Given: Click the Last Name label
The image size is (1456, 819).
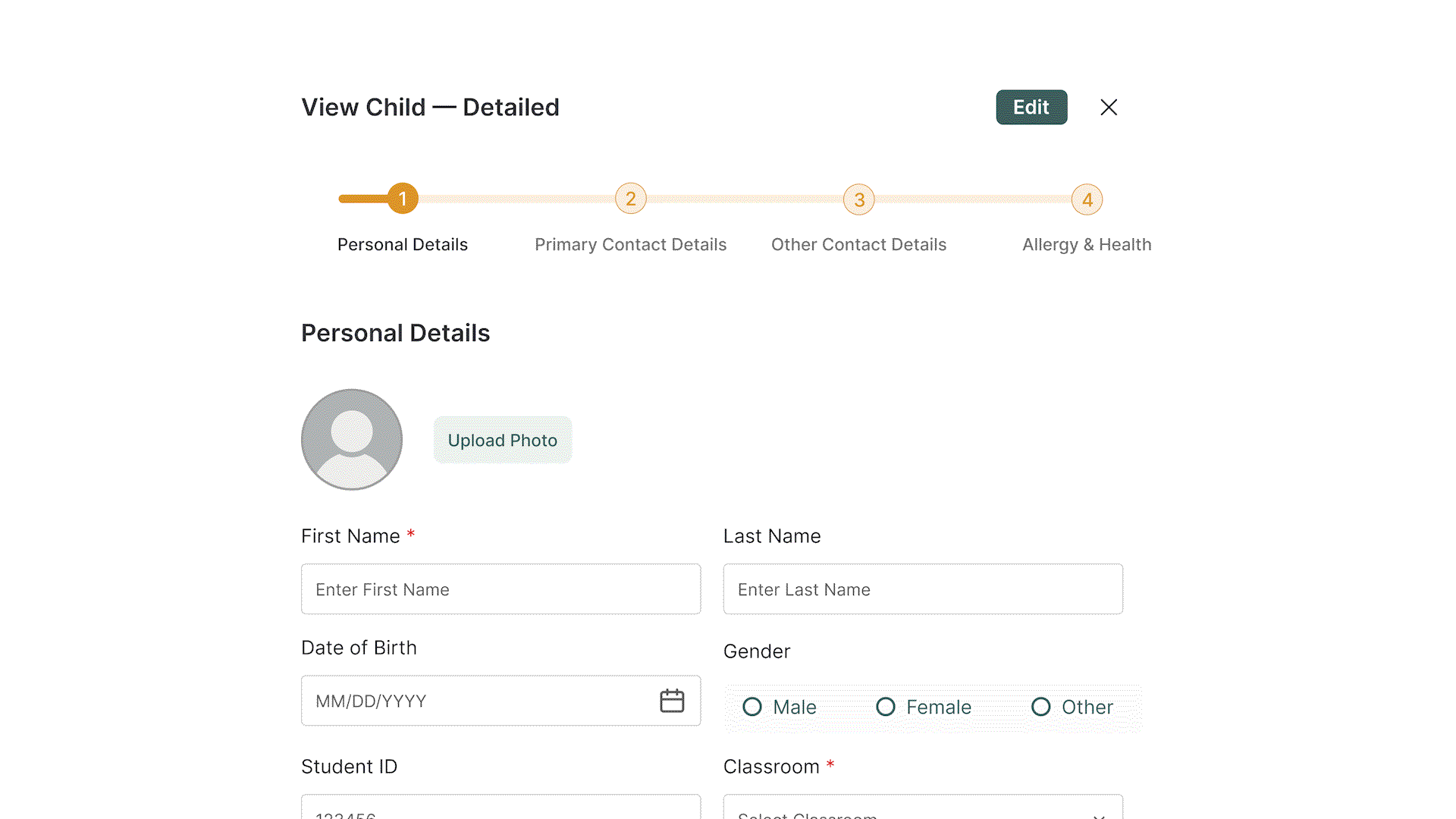Looking at the screenshot, I should click(772, 536).
